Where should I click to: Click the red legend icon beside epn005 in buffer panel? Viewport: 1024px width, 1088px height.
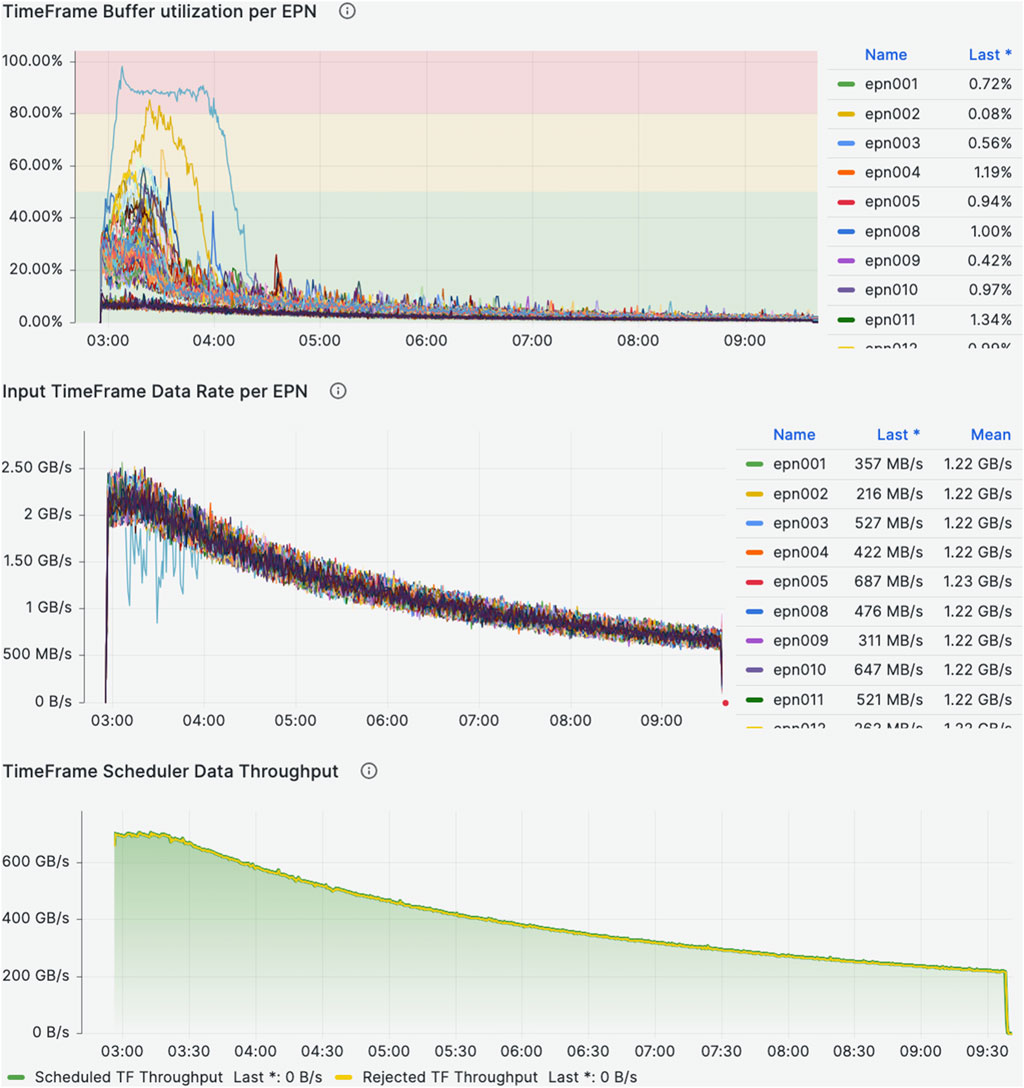848,201
